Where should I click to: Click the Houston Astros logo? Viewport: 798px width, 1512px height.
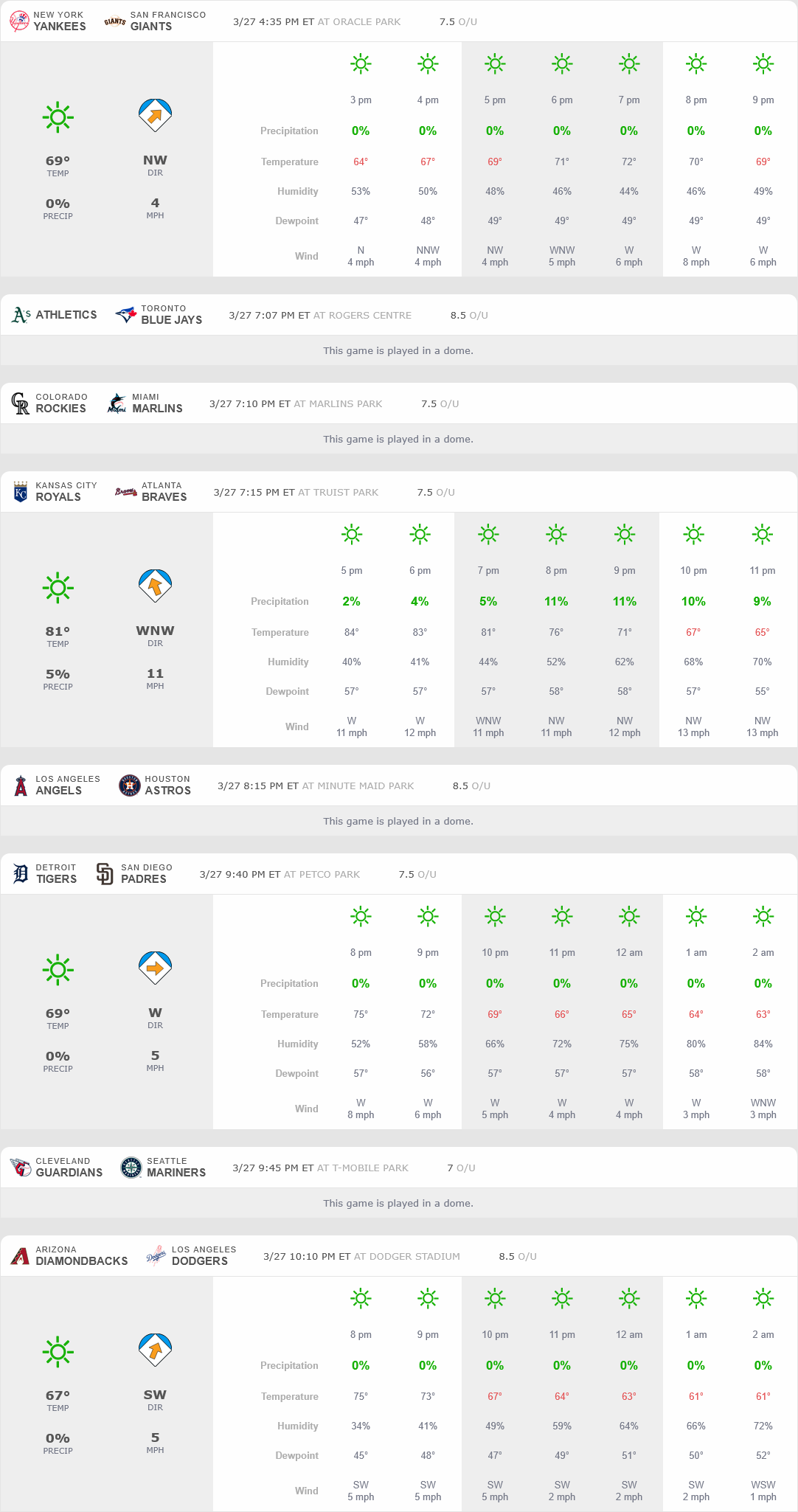point(129,786)
